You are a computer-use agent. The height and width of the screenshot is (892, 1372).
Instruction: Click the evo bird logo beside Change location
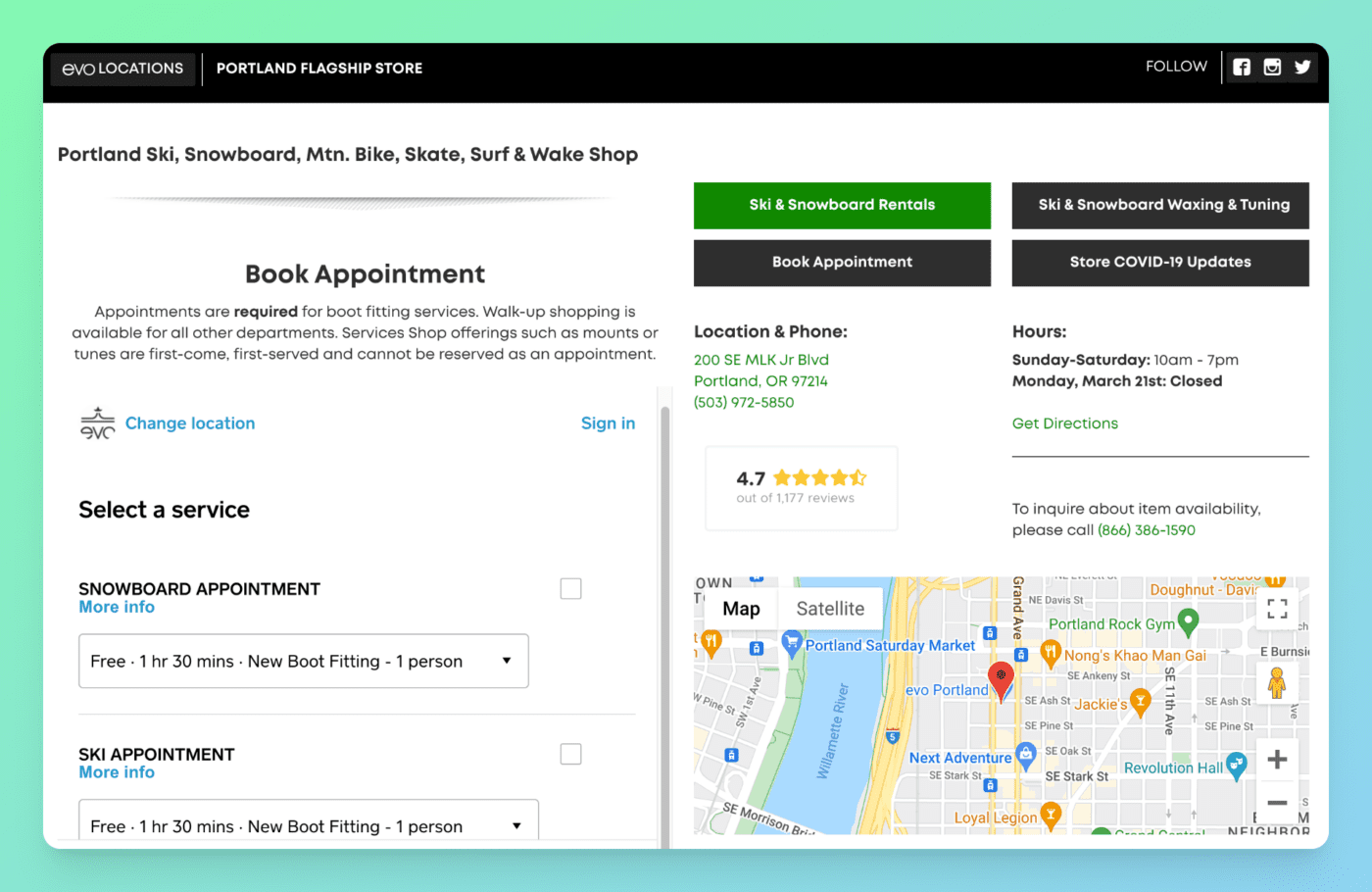[97, 422]
